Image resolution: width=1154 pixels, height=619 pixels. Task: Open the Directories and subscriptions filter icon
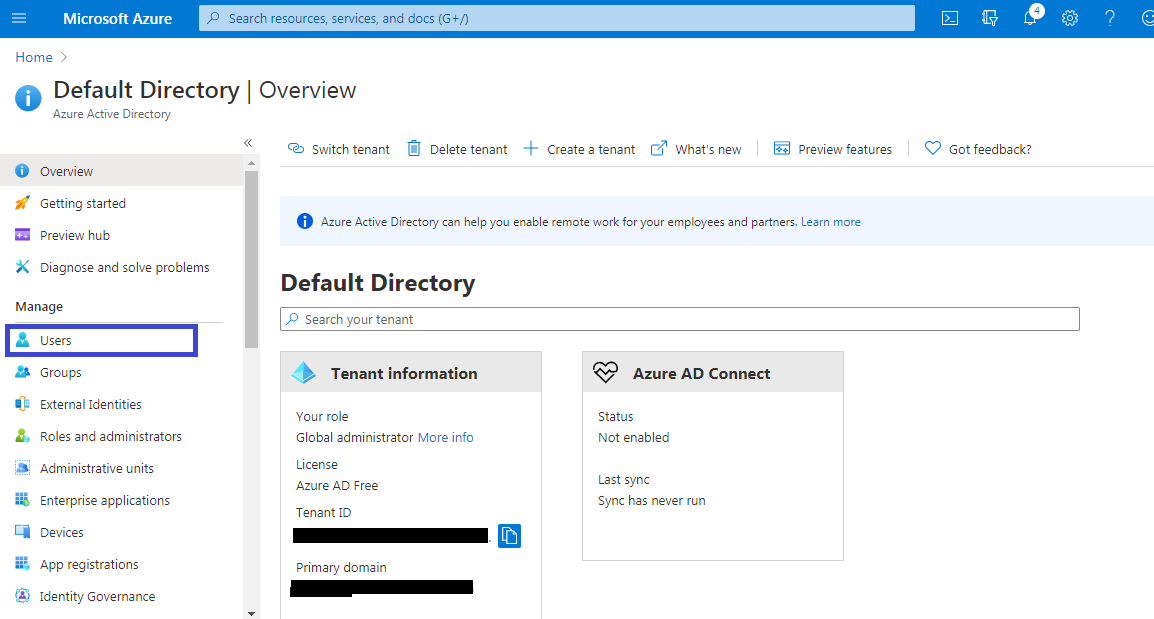pos(990,18)
